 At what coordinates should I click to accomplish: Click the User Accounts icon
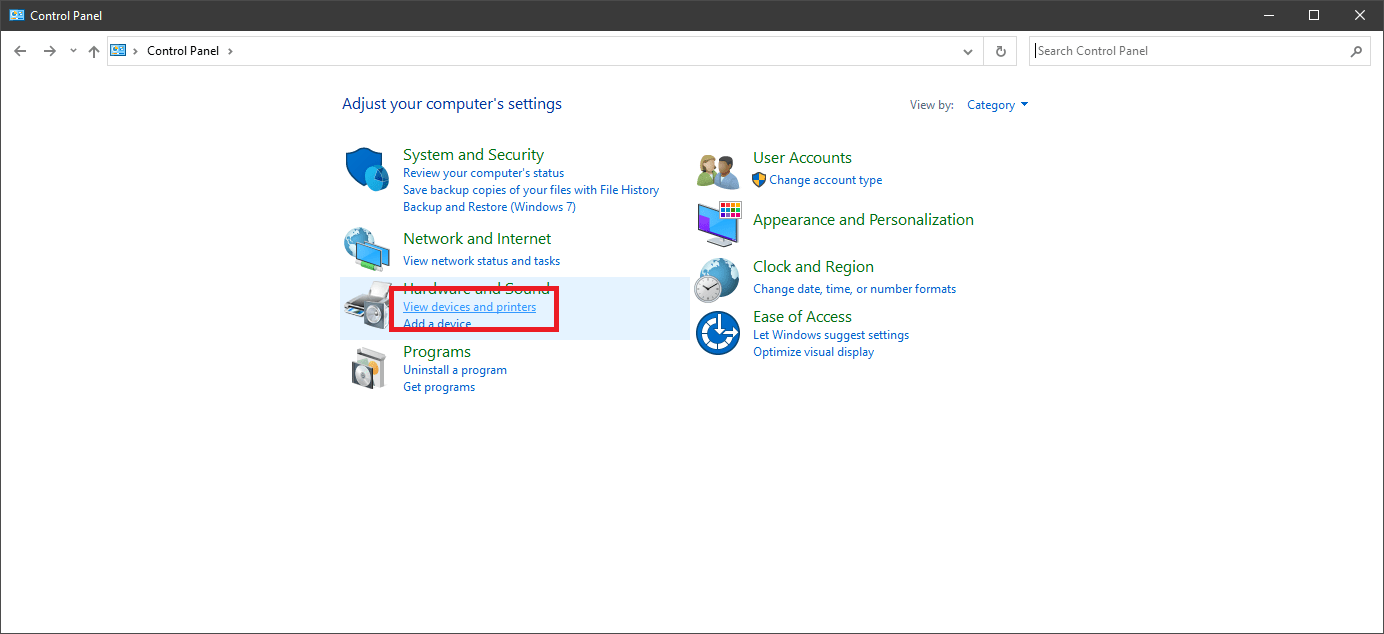coord(717,169)
